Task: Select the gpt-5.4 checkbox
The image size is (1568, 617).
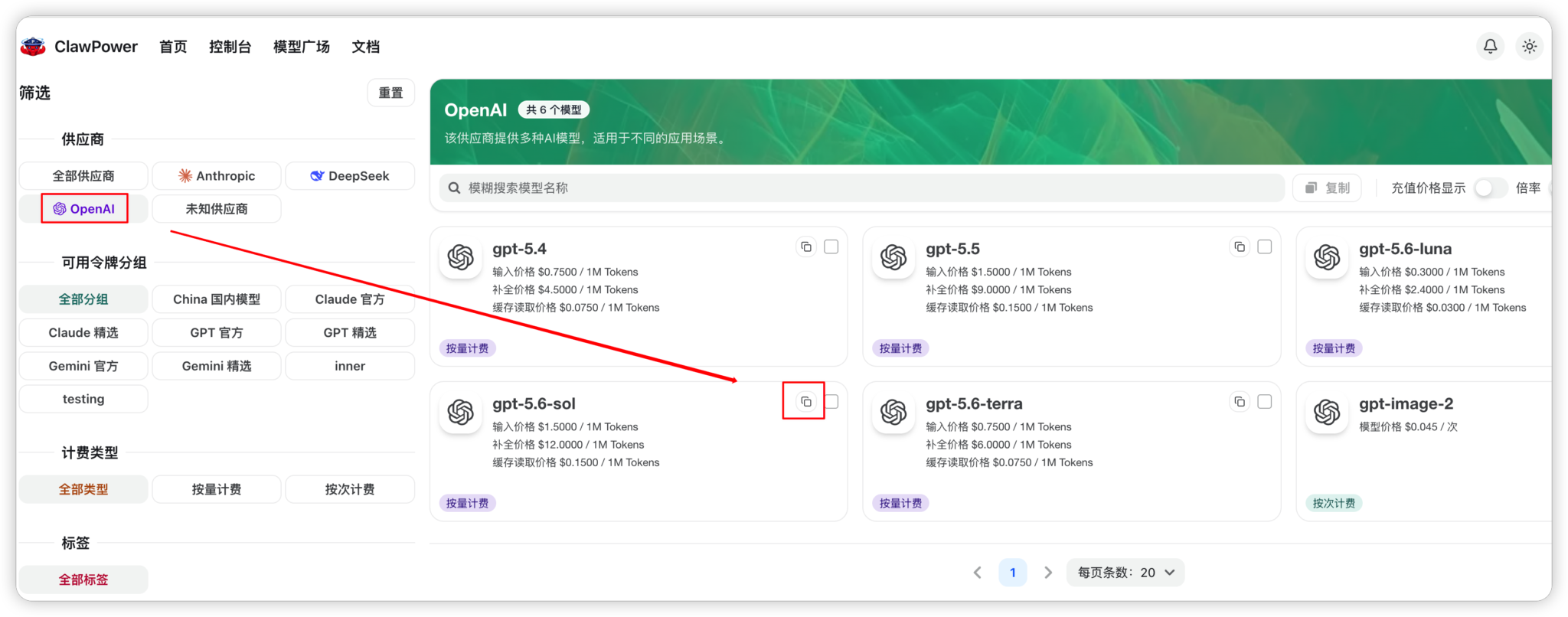Action: [831, 246]
